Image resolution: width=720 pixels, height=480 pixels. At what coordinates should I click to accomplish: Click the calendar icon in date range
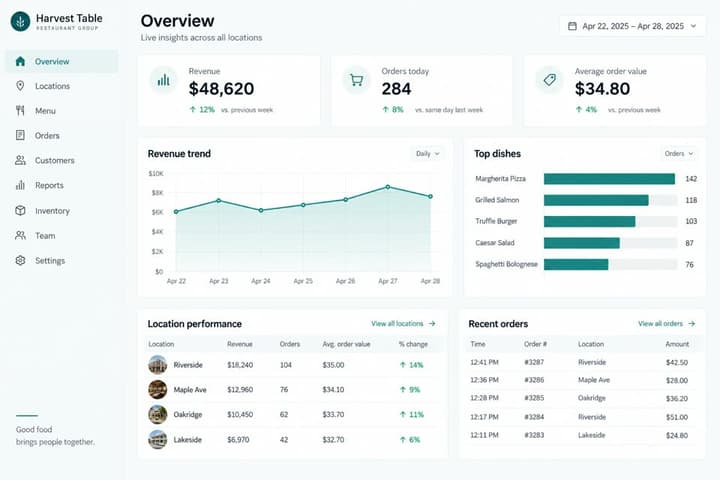572,26
